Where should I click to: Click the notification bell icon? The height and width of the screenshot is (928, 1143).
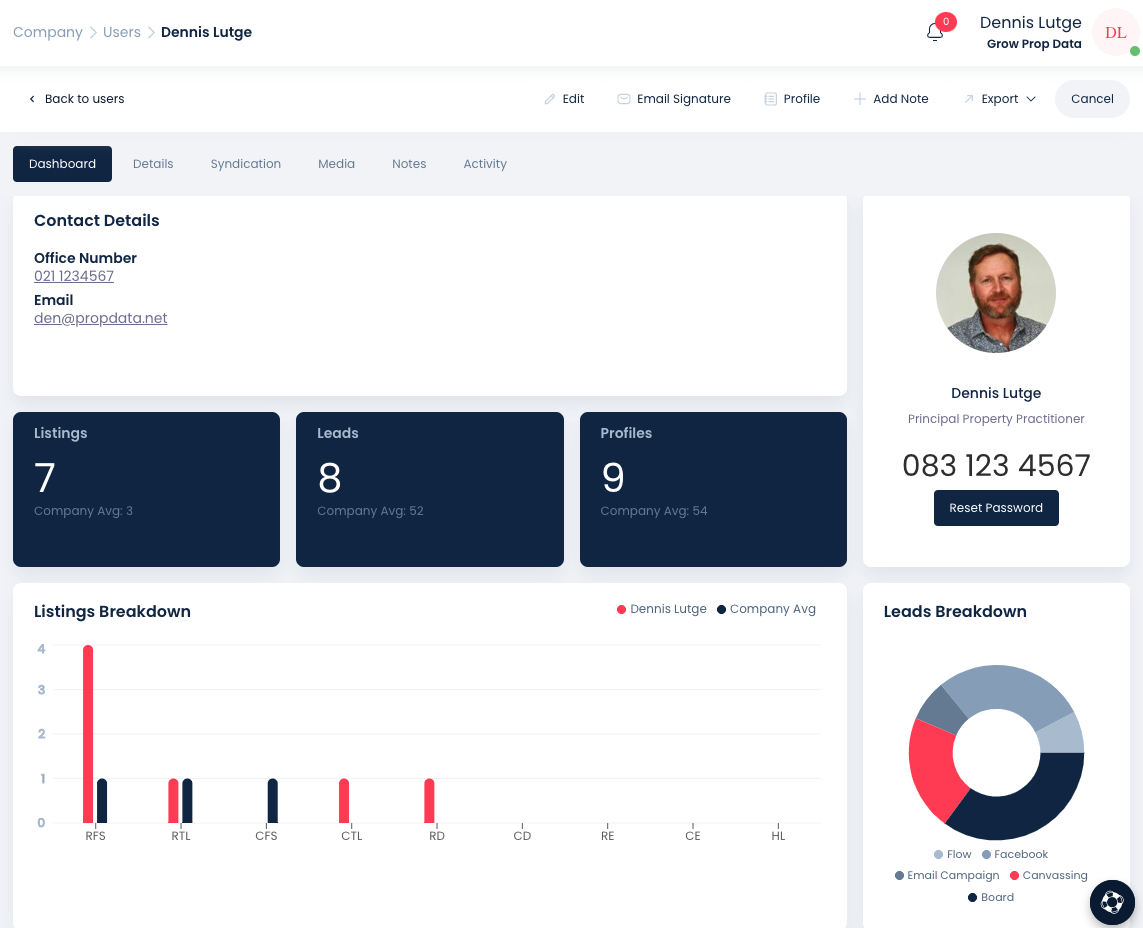935,32
